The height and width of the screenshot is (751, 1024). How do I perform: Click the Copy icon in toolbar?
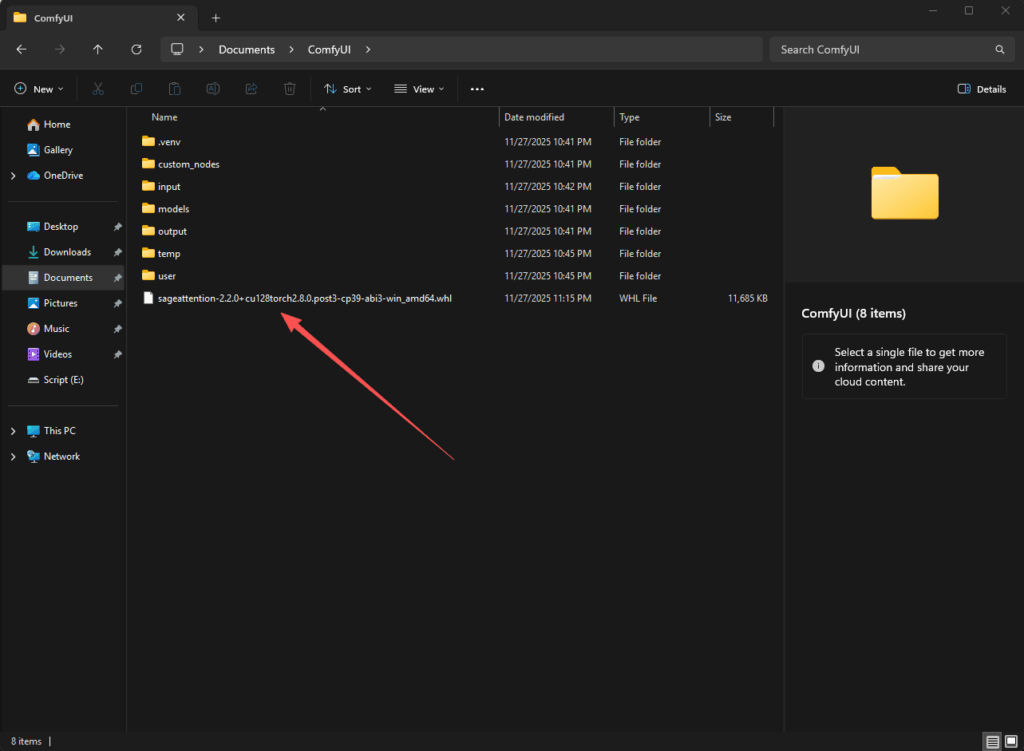[x=136, y=89]
